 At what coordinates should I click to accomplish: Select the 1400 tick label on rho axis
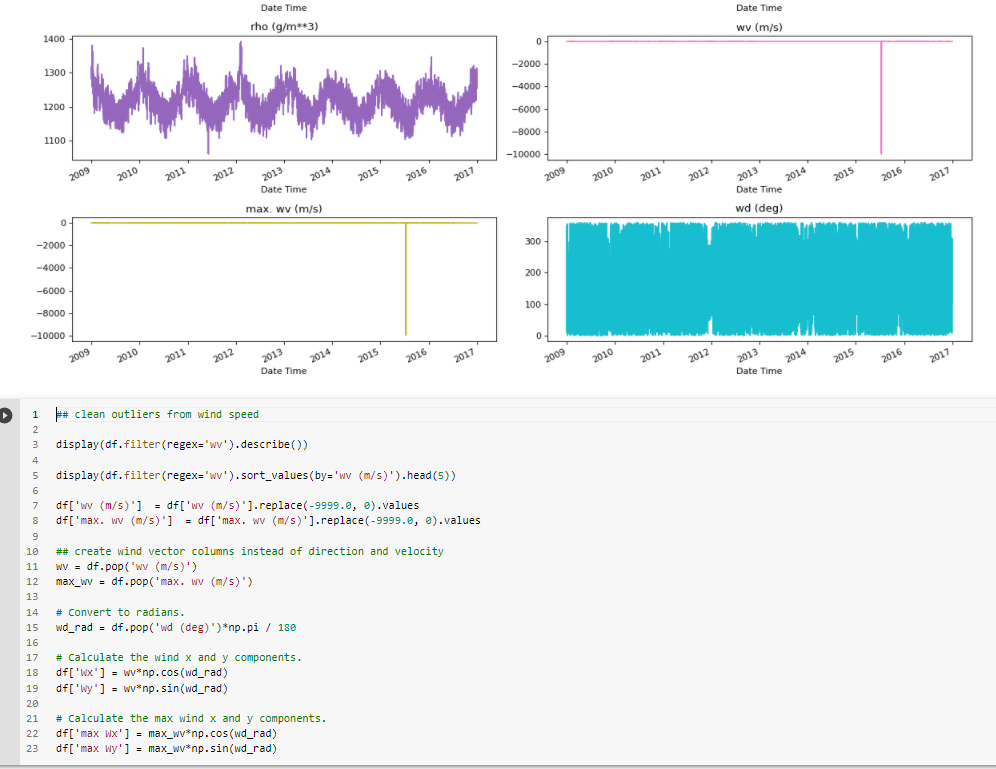pos(54,39)
